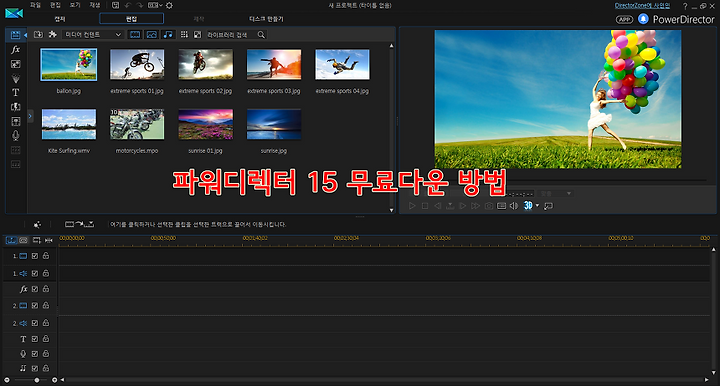Toggle video filter in library
Screen dimensions: 720x386
click(x=135, y=34)
